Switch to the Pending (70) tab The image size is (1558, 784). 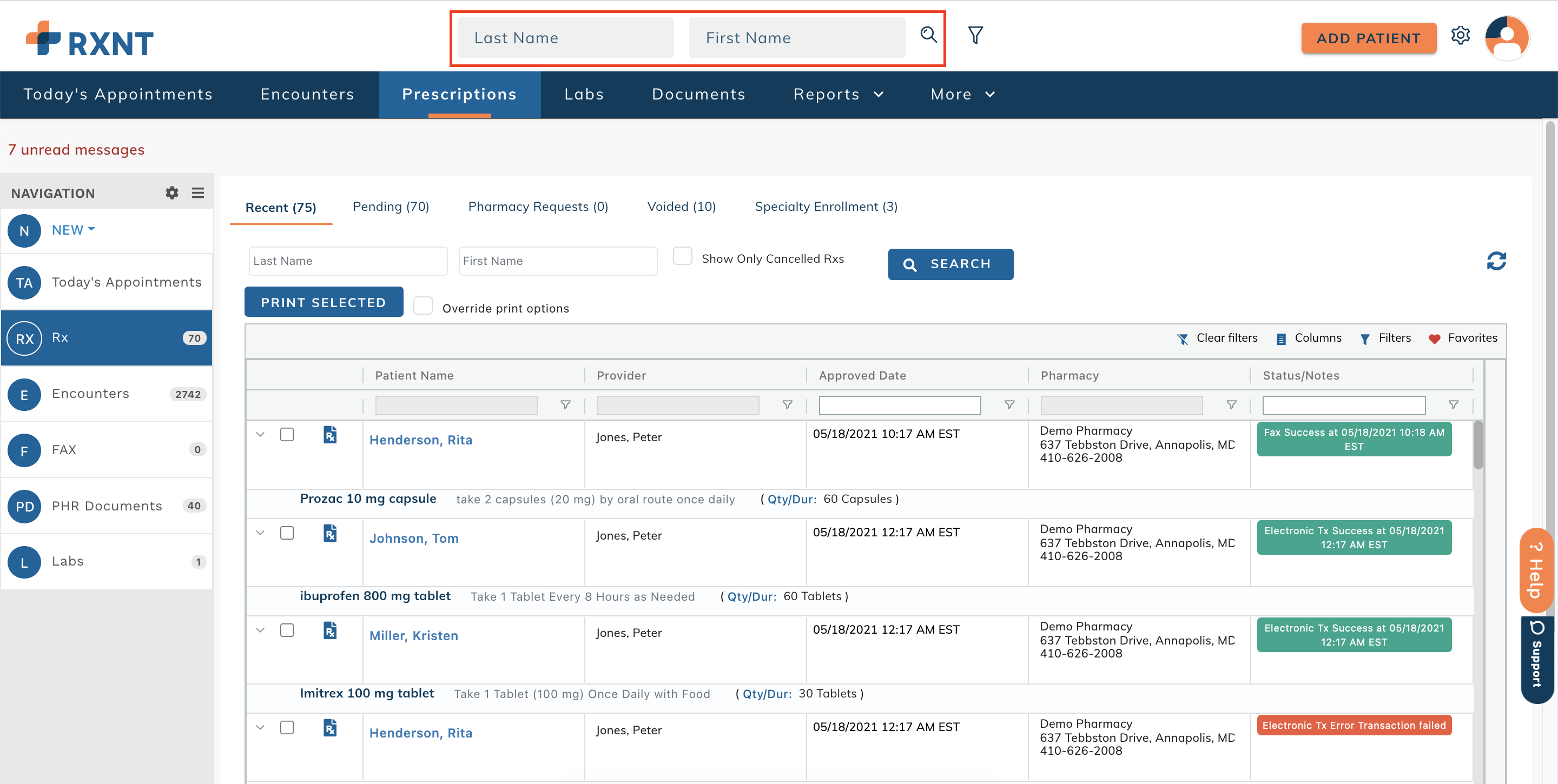pos(391,206)
